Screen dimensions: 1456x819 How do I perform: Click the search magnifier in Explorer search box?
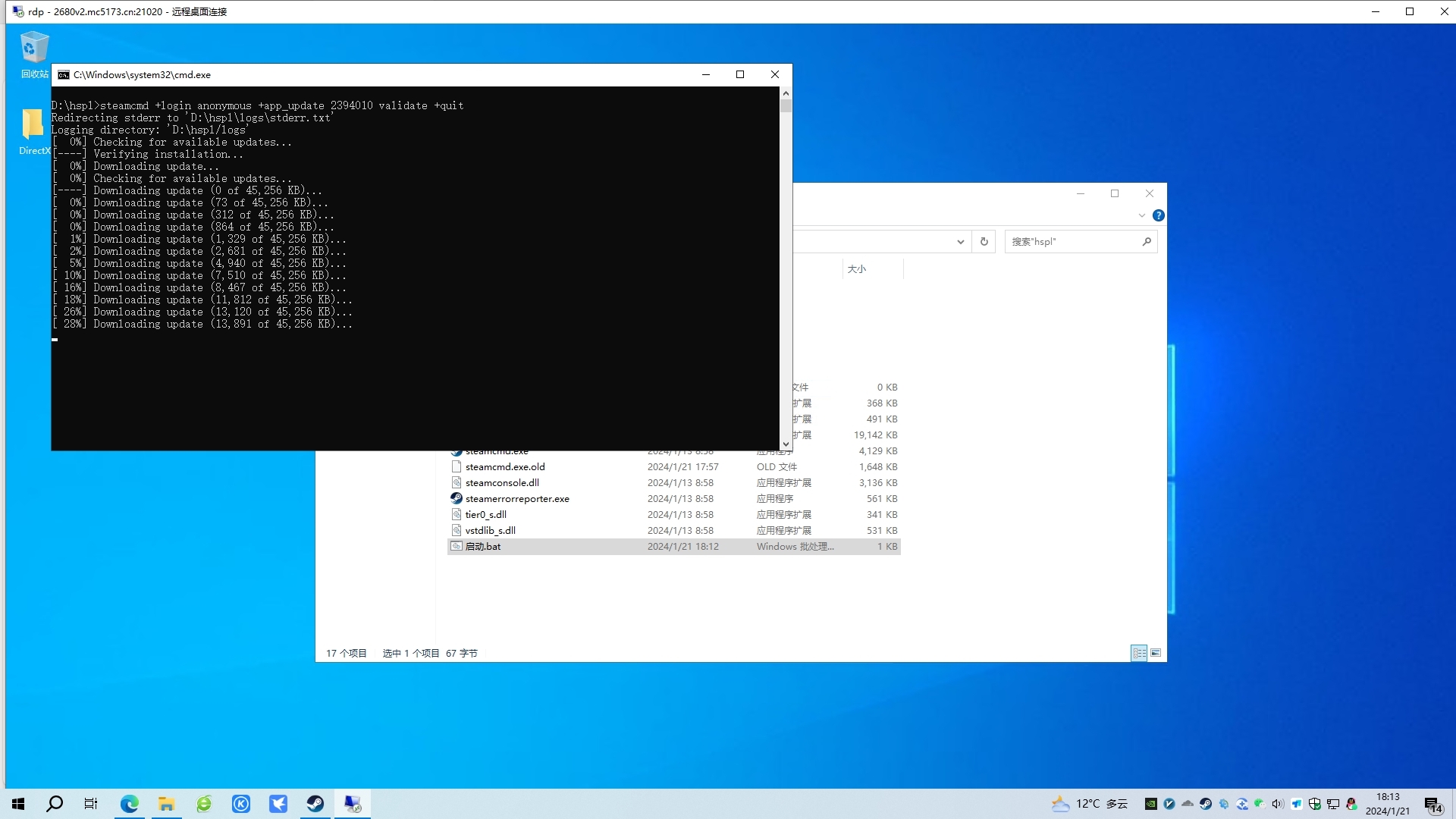tap(1147, 242)
